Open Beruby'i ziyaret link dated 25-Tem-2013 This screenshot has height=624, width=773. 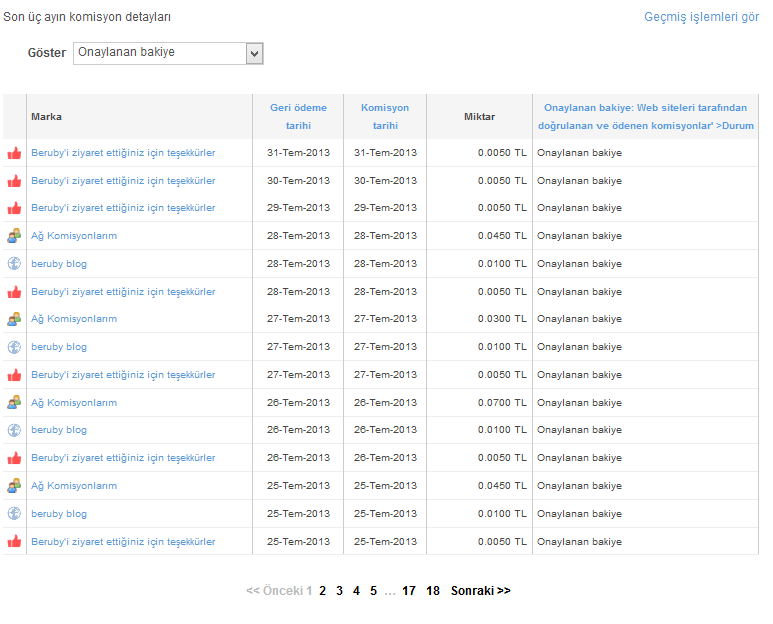[x=123, y=542]
